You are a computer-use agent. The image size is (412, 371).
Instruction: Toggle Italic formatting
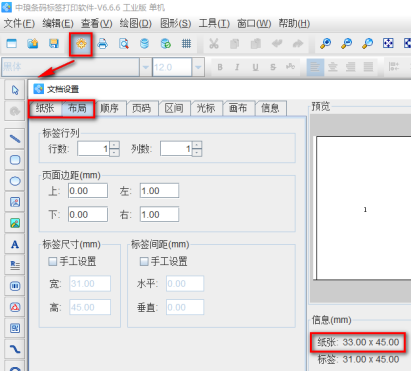[237, 67]
